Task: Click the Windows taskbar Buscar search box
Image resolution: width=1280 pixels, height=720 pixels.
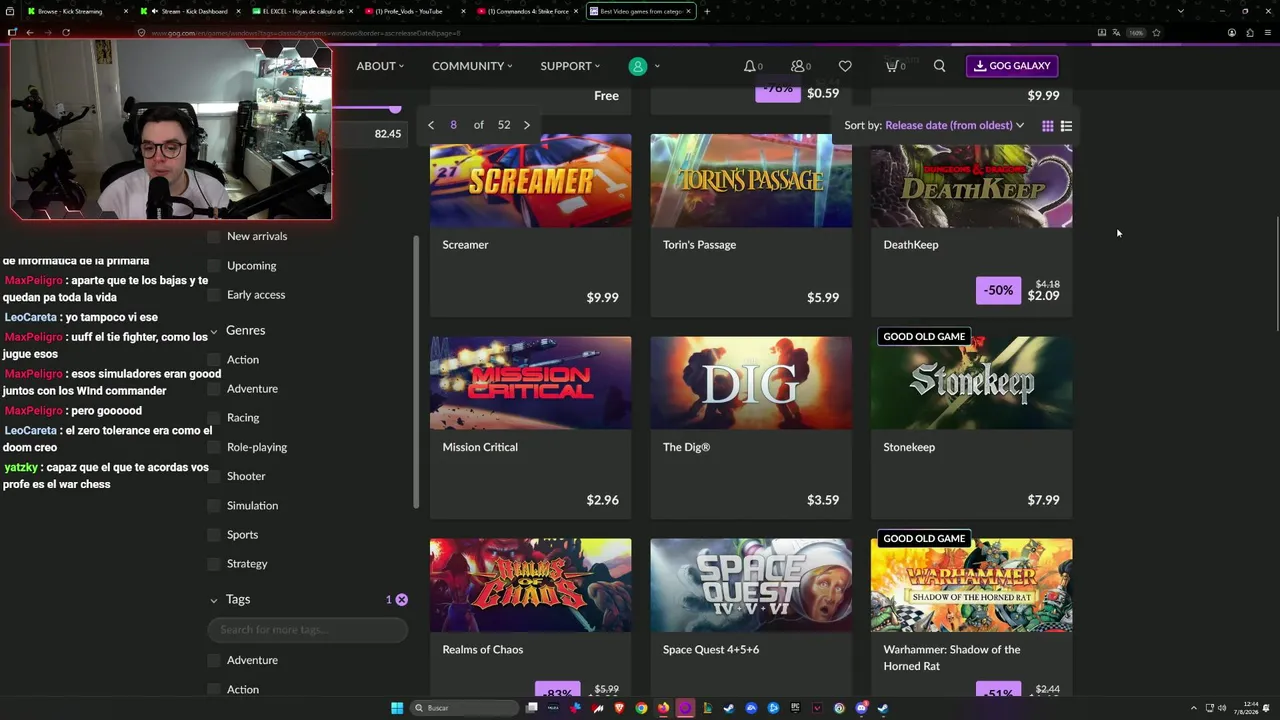Action: click(466, 708)
